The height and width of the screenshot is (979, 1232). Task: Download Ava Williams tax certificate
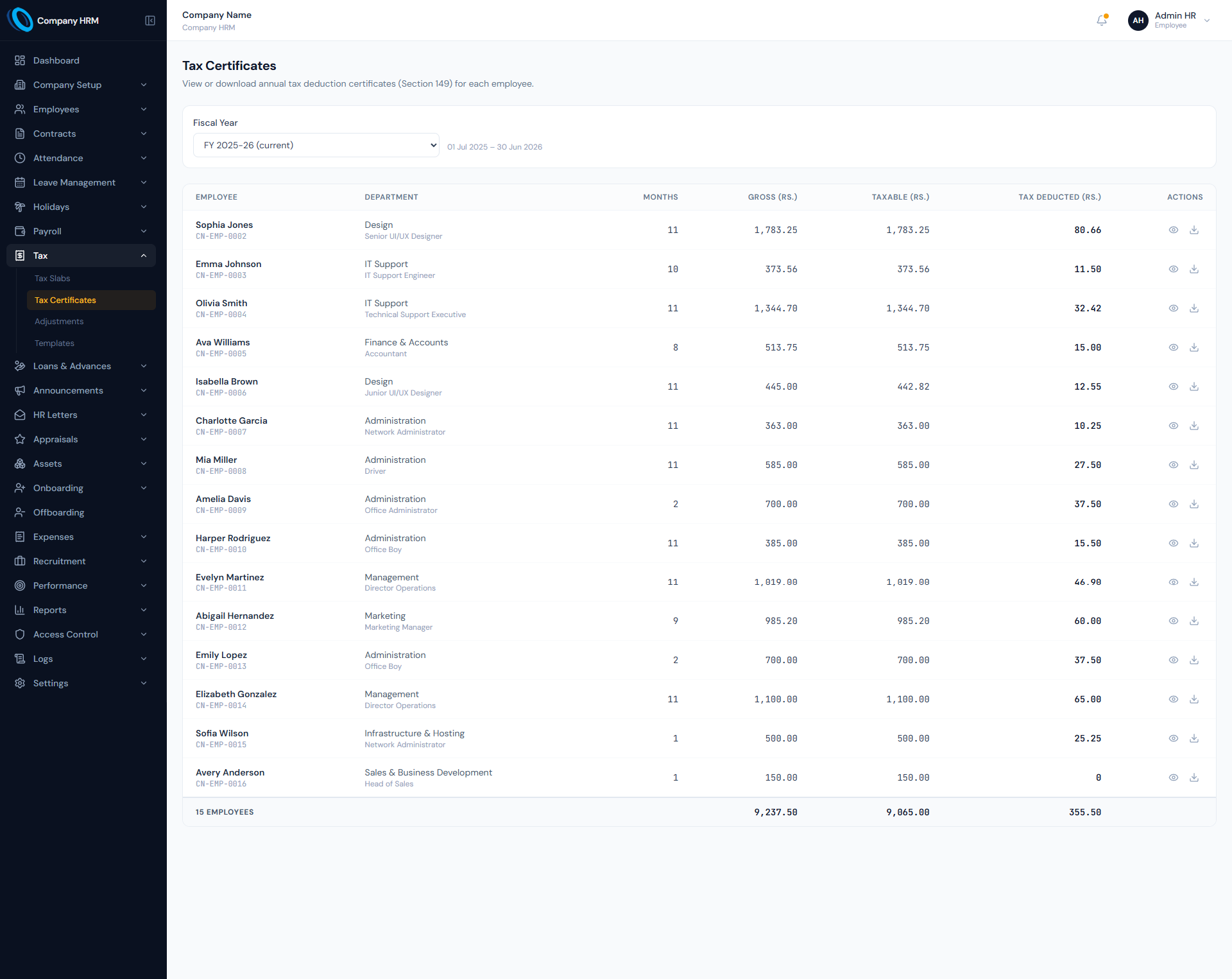[1194, 347]
